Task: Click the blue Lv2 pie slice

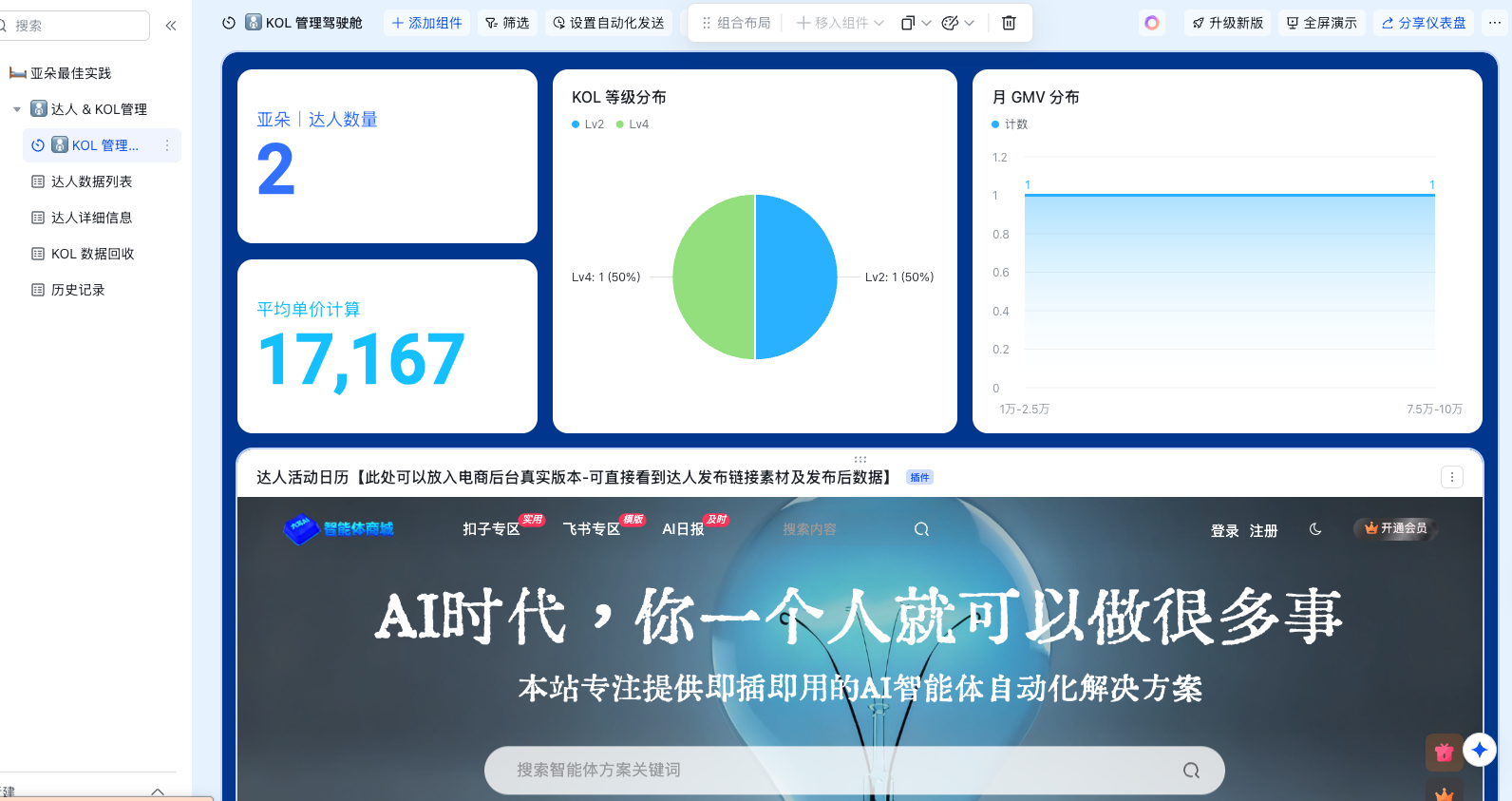Action: pos(798,277)
